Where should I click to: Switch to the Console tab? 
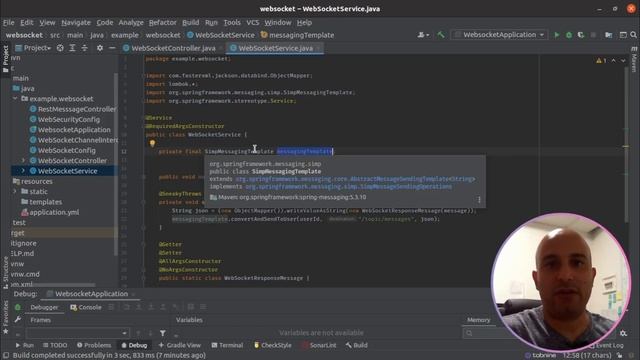click(x=86, y=307)
